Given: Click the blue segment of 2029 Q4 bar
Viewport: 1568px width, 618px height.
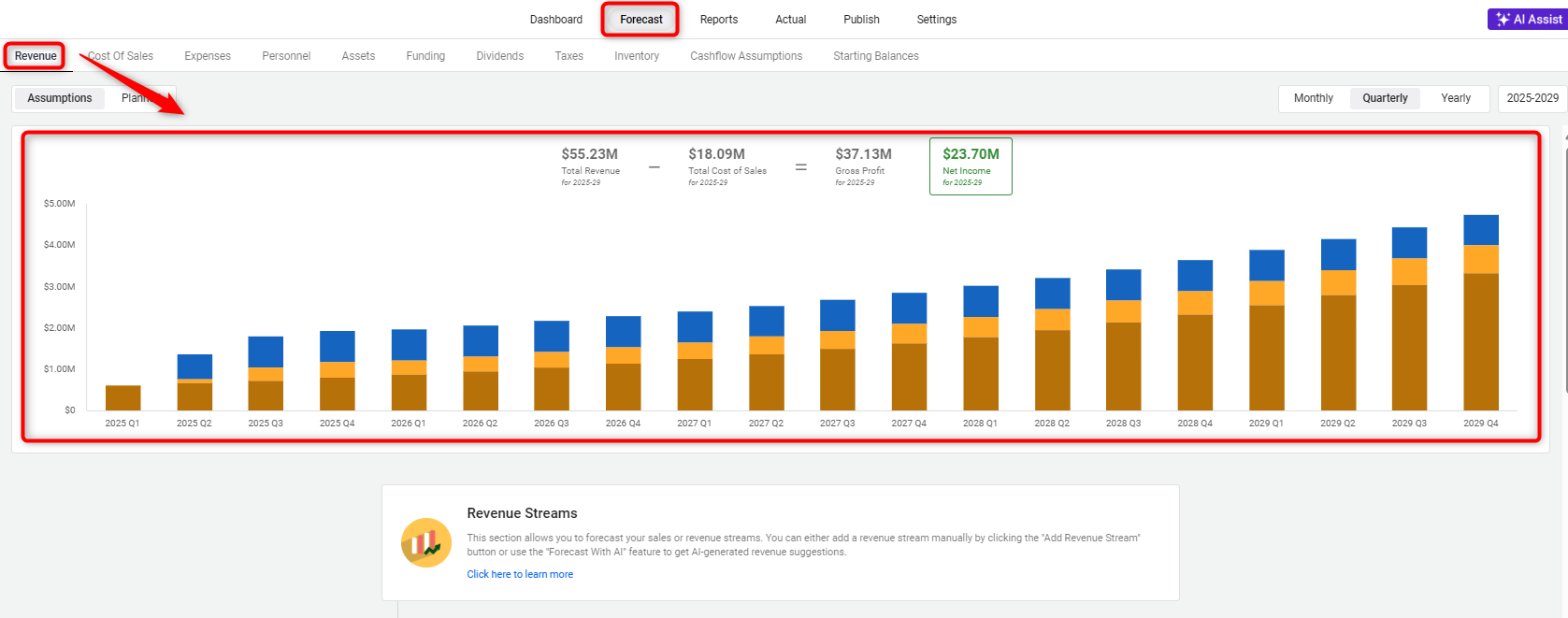Looking at the screenshot, I should [1480, 230].
